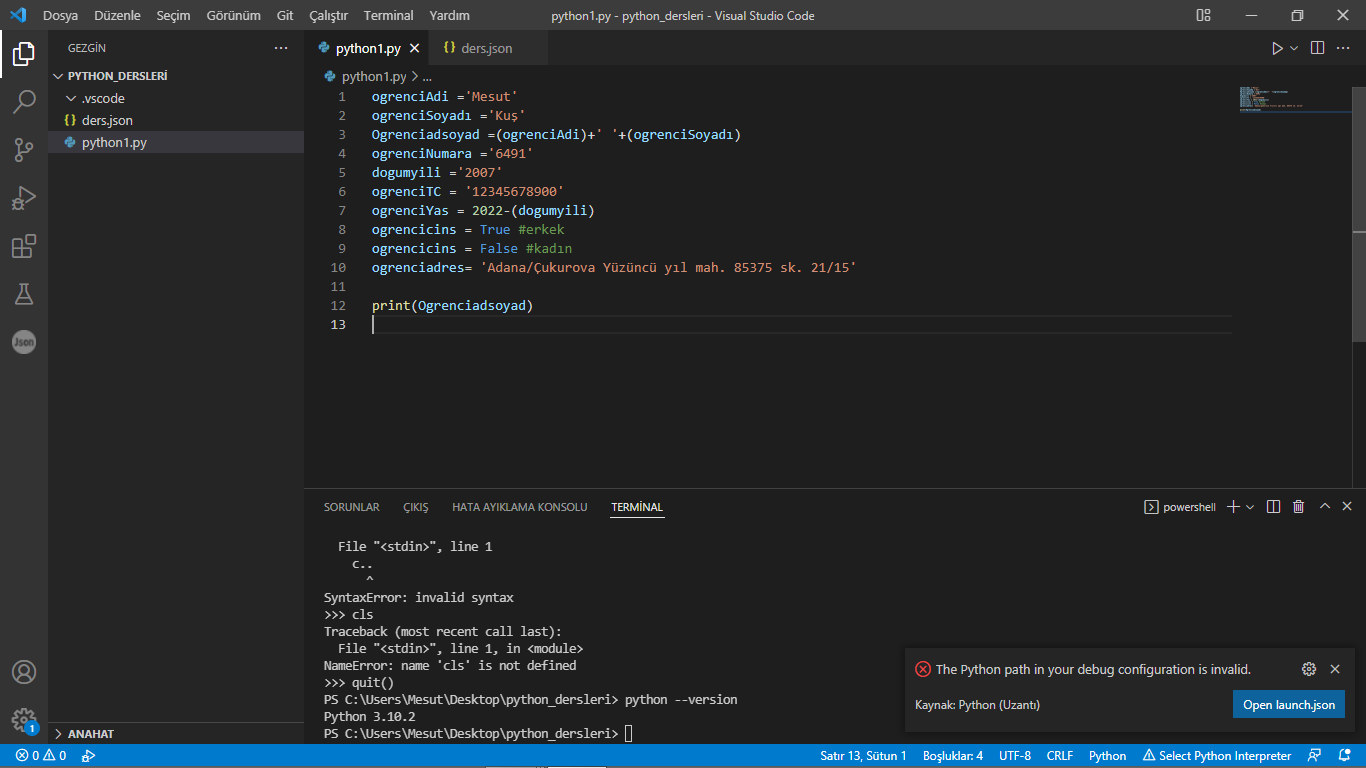Split the editor to the right
This screenshot has height=768, width=1366.
click(x=1317, y=48)
